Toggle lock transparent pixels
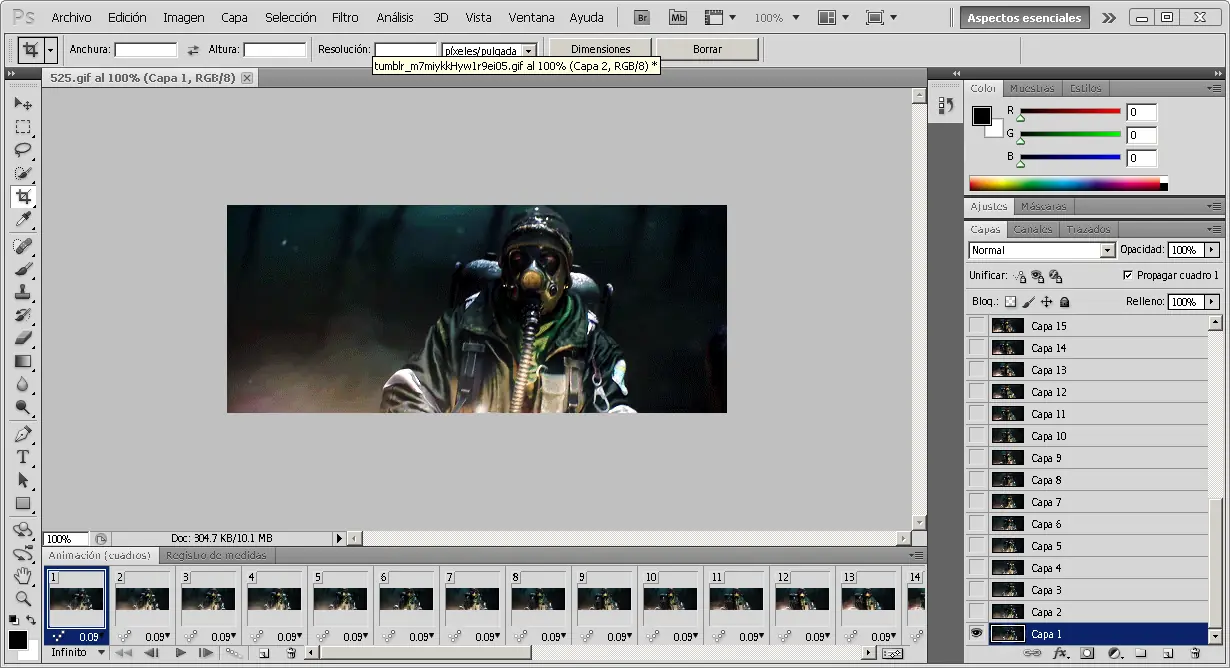1230x668 pixels. 1010,301
